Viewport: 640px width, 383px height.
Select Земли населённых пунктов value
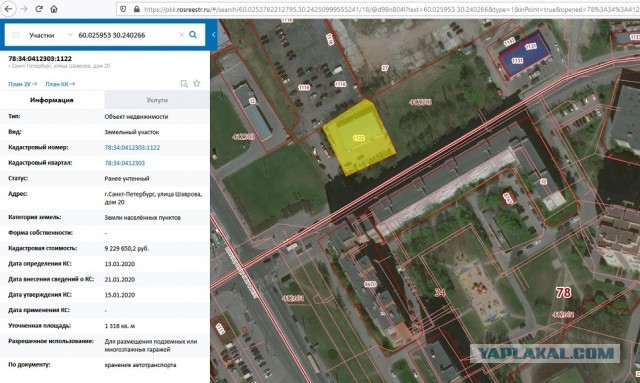tap(142, 218)
